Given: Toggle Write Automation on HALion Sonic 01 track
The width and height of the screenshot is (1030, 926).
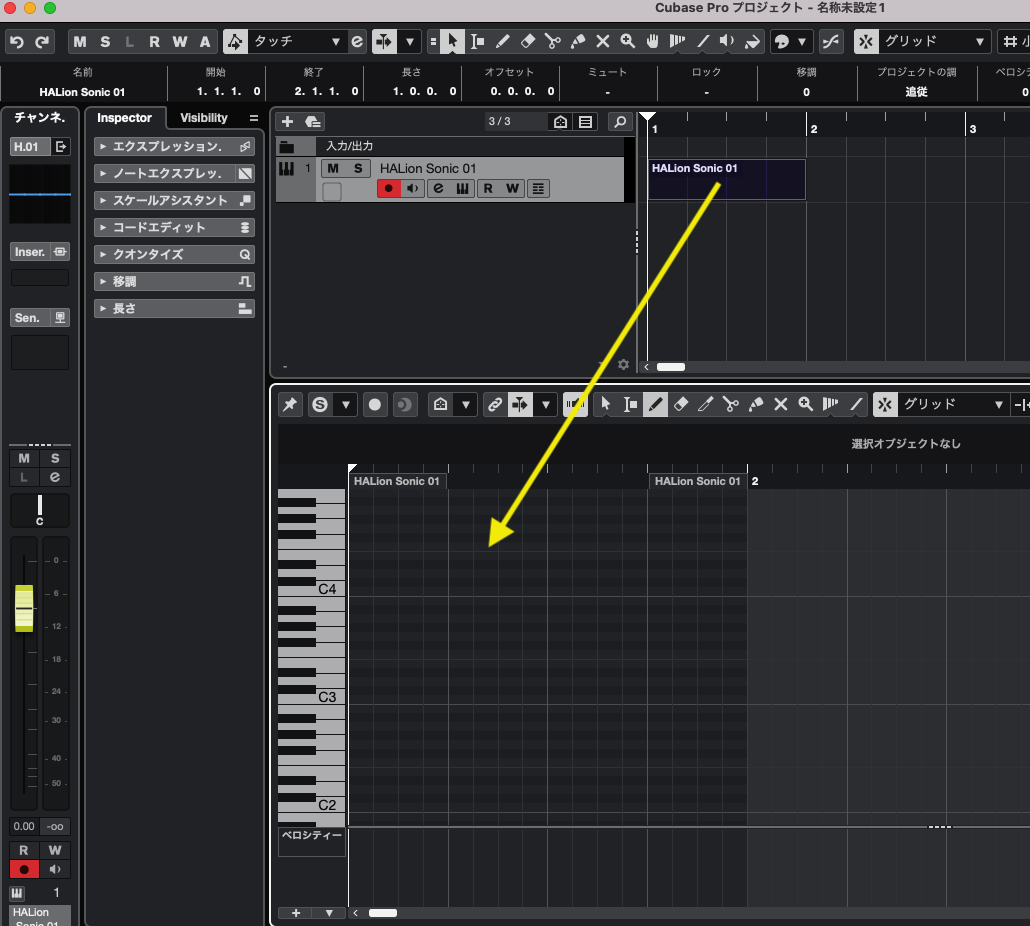Looking at the screenshot, I should [x=512, y=189].
